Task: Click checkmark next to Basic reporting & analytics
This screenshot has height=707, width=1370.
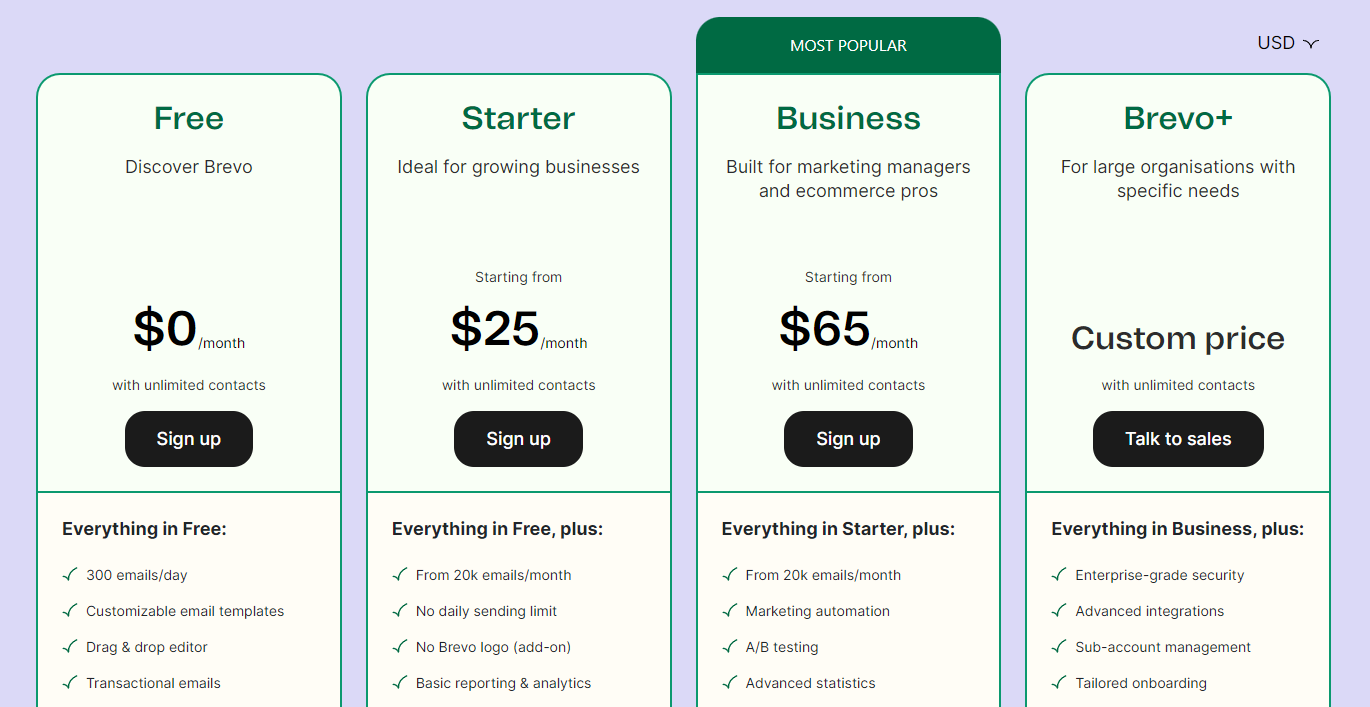Action: [x=400, y=683]
